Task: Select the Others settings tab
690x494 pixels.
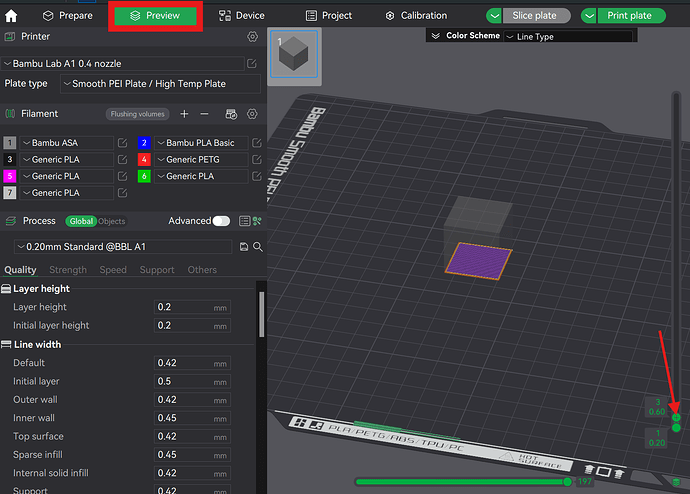Action: [x=202, y=270]
